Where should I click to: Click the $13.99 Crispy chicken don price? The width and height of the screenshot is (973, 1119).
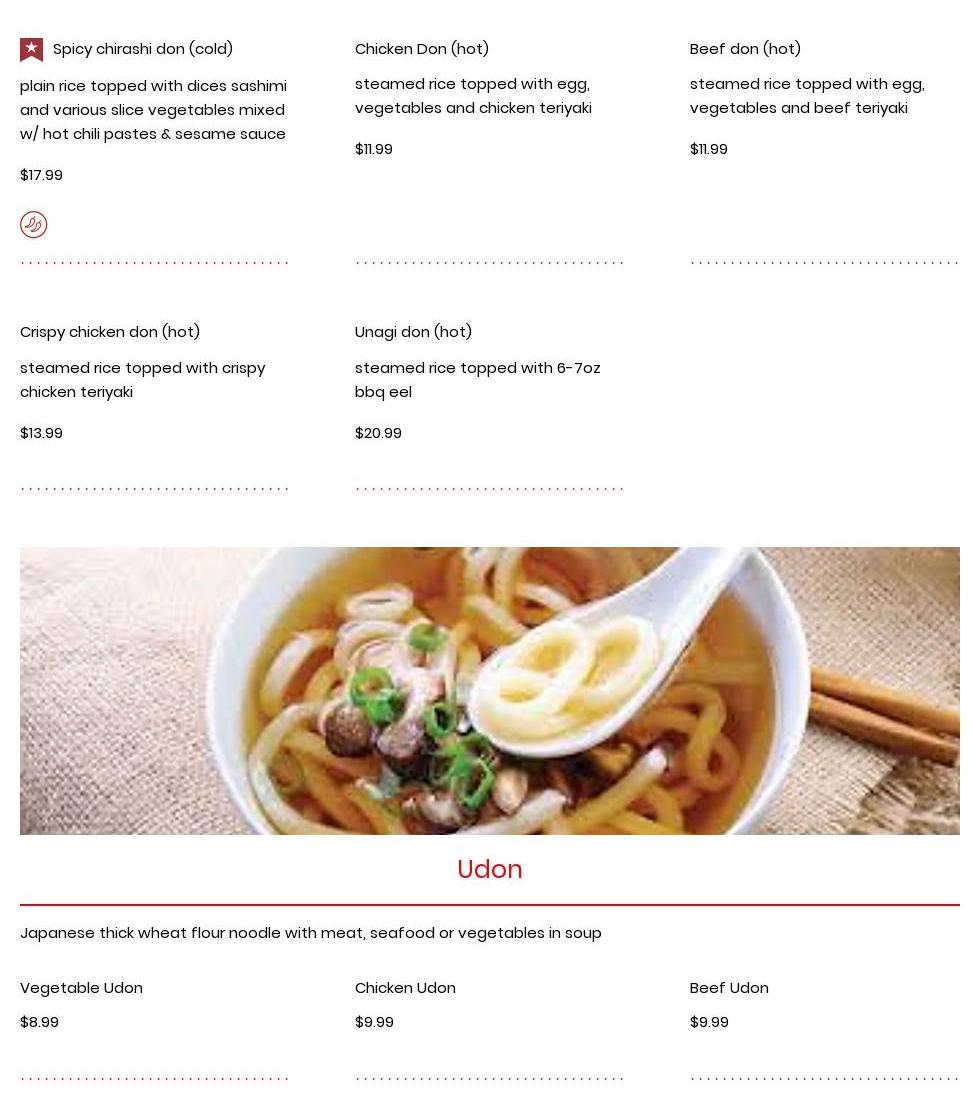pos(41,433)
